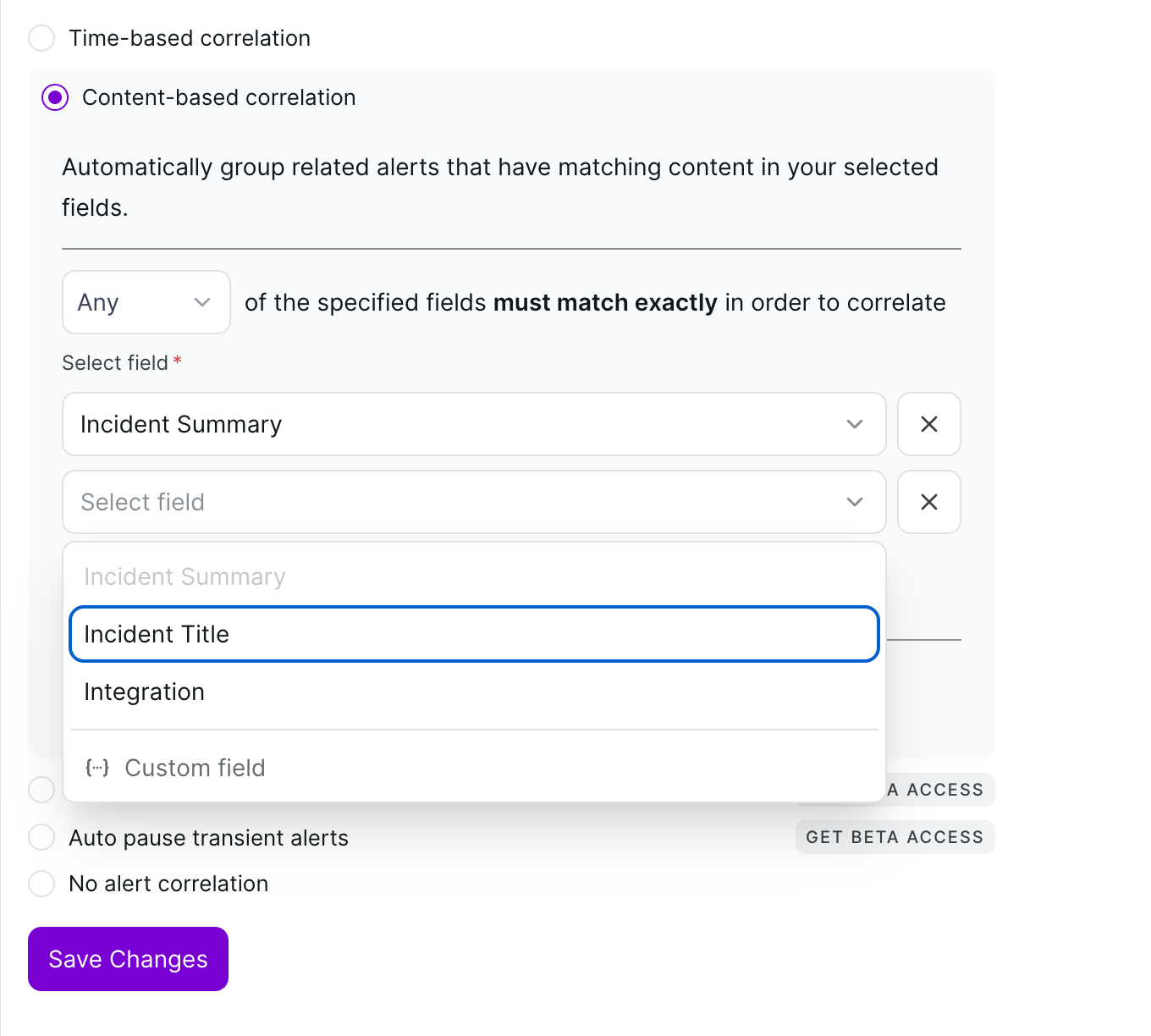Viewport: 1151px width, 1036px height.
Task: Click the partially hidden Beta Access badge
Action: (939, 790)
